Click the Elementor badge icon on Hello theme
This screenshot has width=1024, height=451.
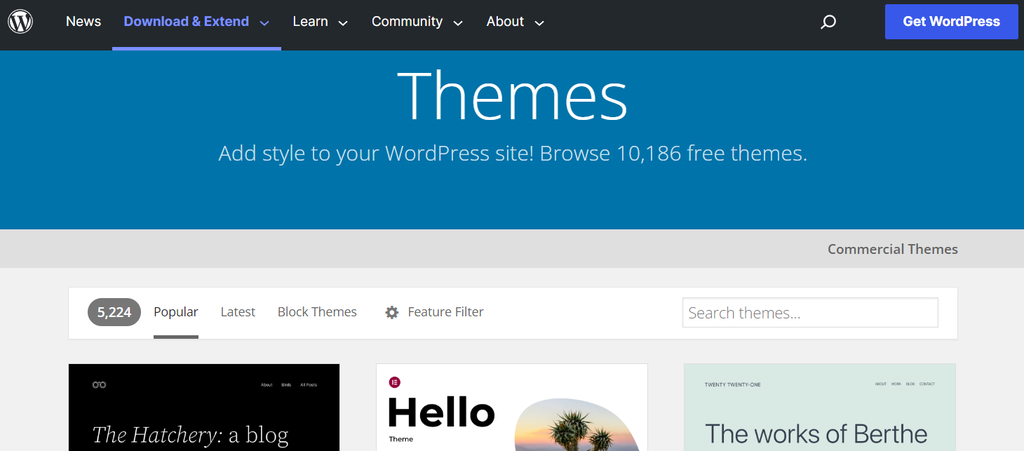pos(395,382)
